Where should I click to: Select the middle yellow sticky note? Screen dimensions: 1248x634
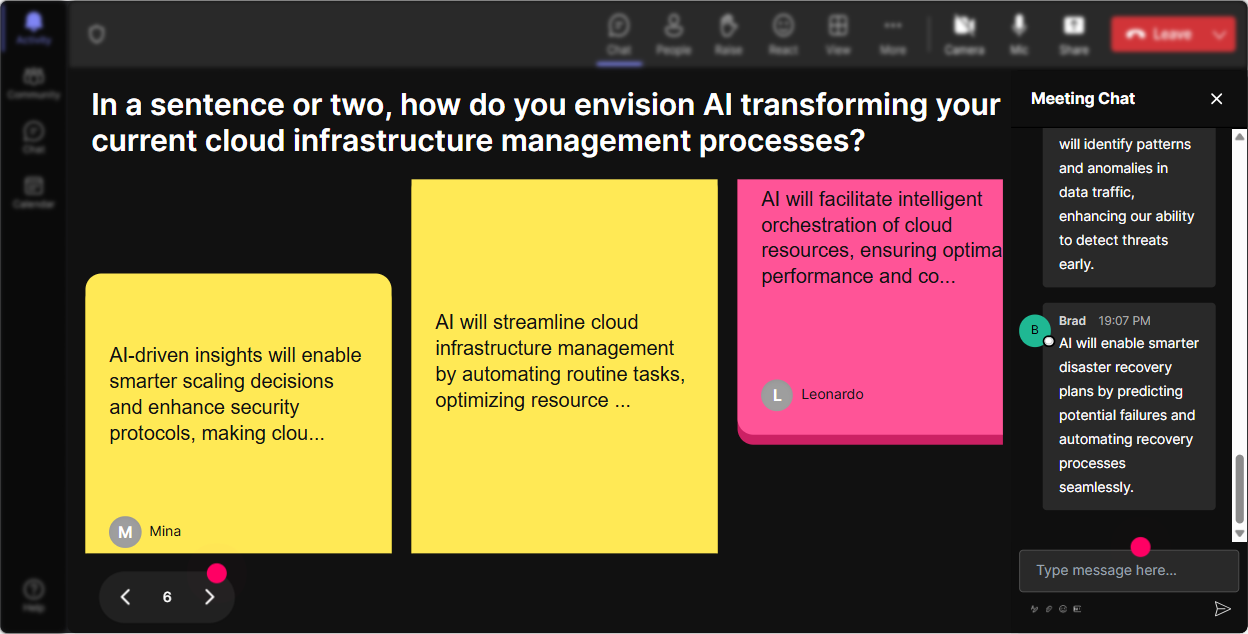pos(564,366)
